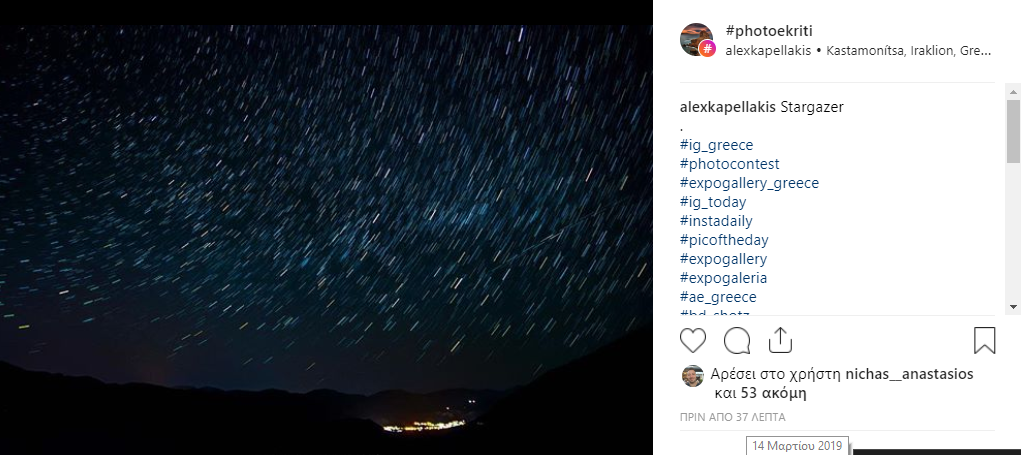This screenshot has height=455, width=1021.
Task: Open #photoekriti hashtag profile picture
Action: tap(697, 40)
